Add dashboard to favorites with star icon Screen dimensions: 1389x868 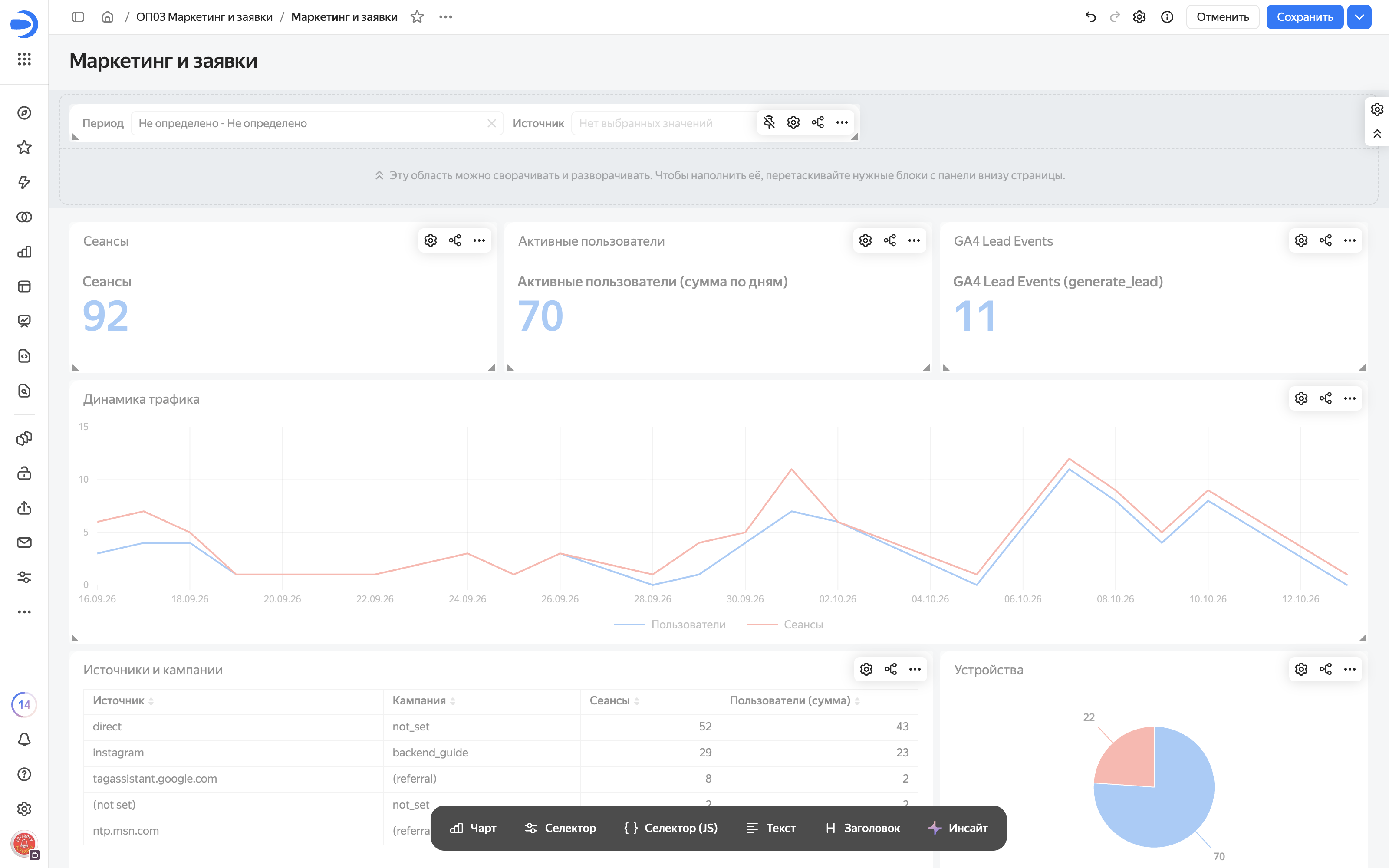pyautogui.click(x=417, y=16)
